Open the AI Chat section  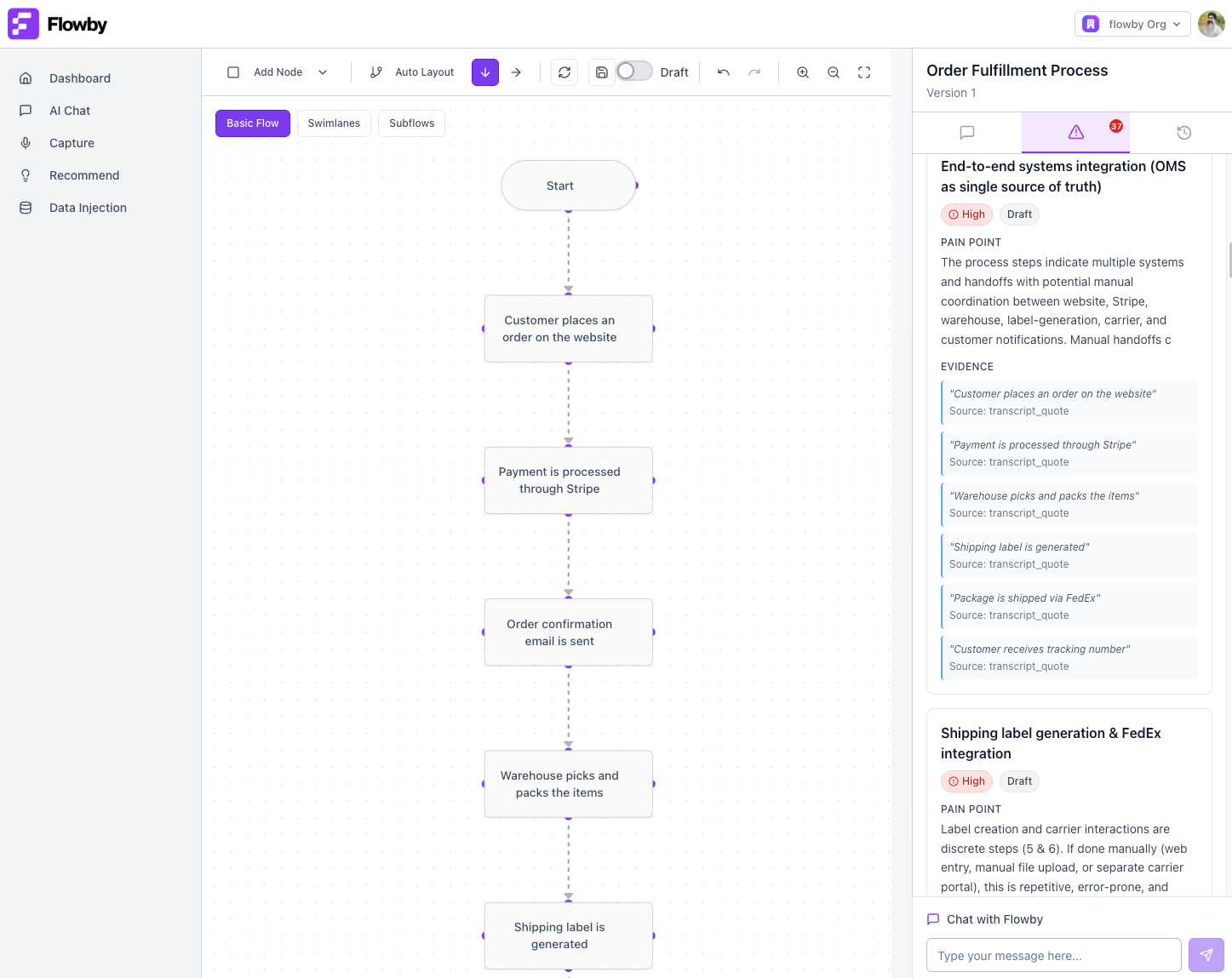70,110
